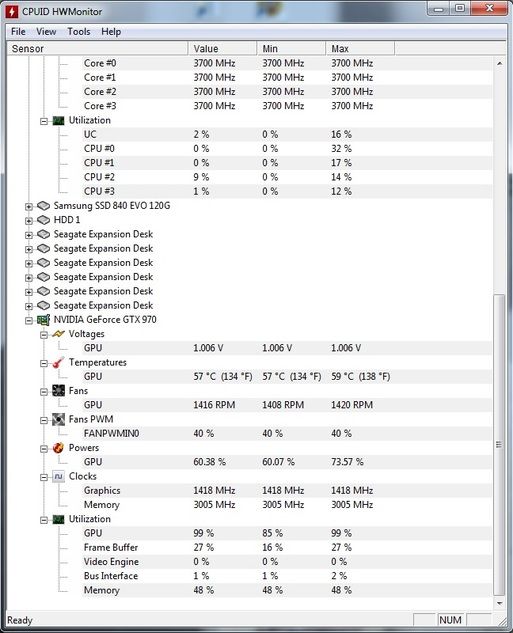Click the Voltages lightning icon under GTX 970
The image size is (513, 633).
pos(59,334)
